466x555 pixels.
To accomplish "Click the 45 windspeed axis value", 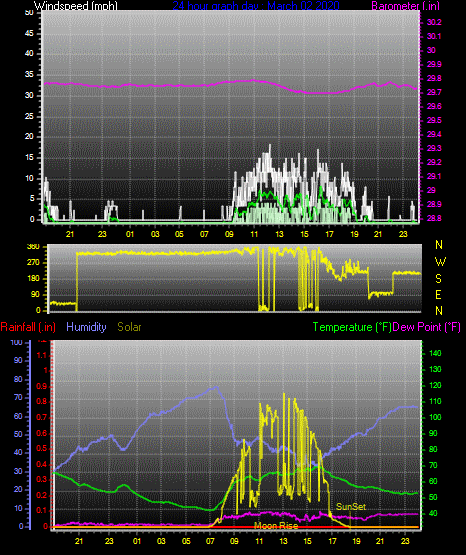I will coord(29,34).
